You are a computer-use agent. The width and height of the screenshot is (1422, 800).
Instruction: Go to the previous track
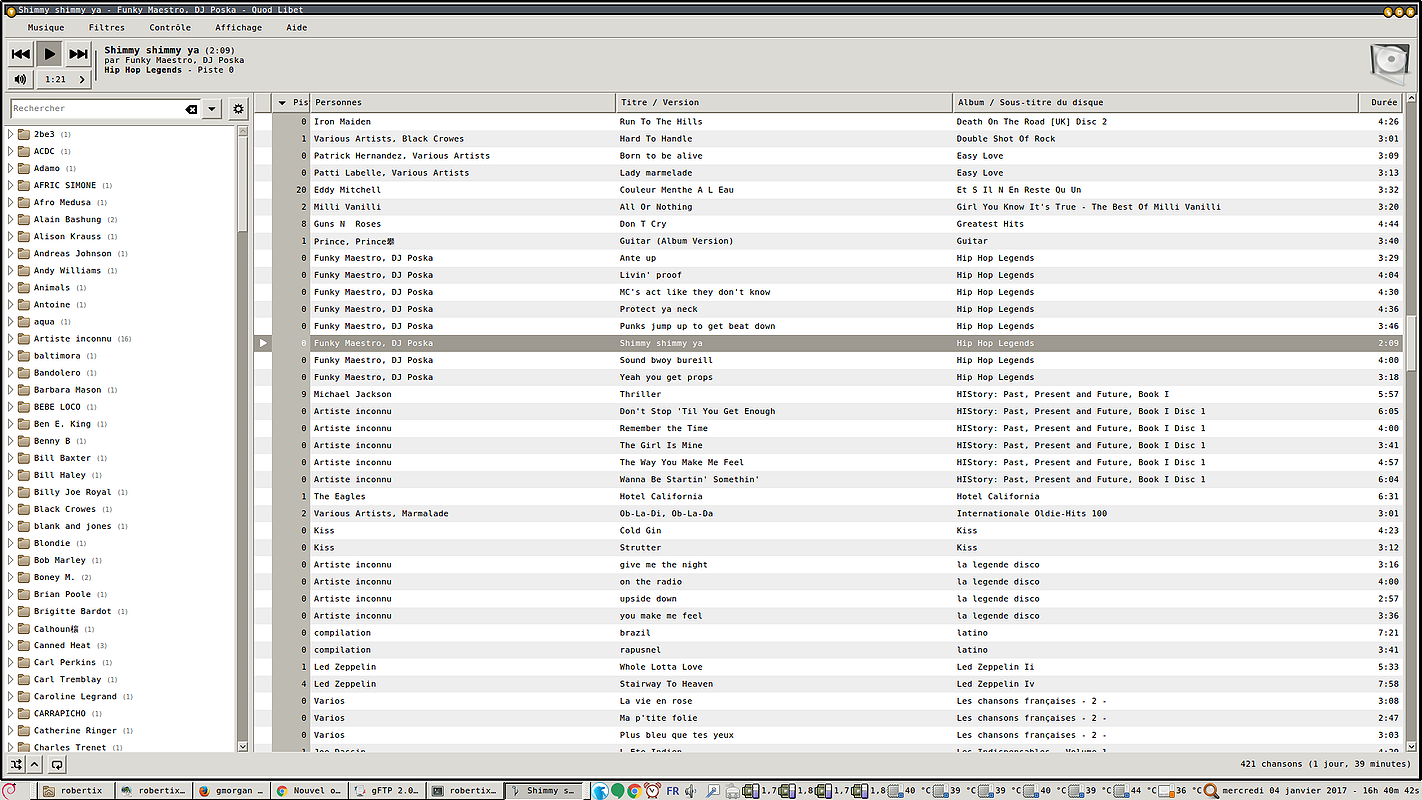tap(21, 54)
